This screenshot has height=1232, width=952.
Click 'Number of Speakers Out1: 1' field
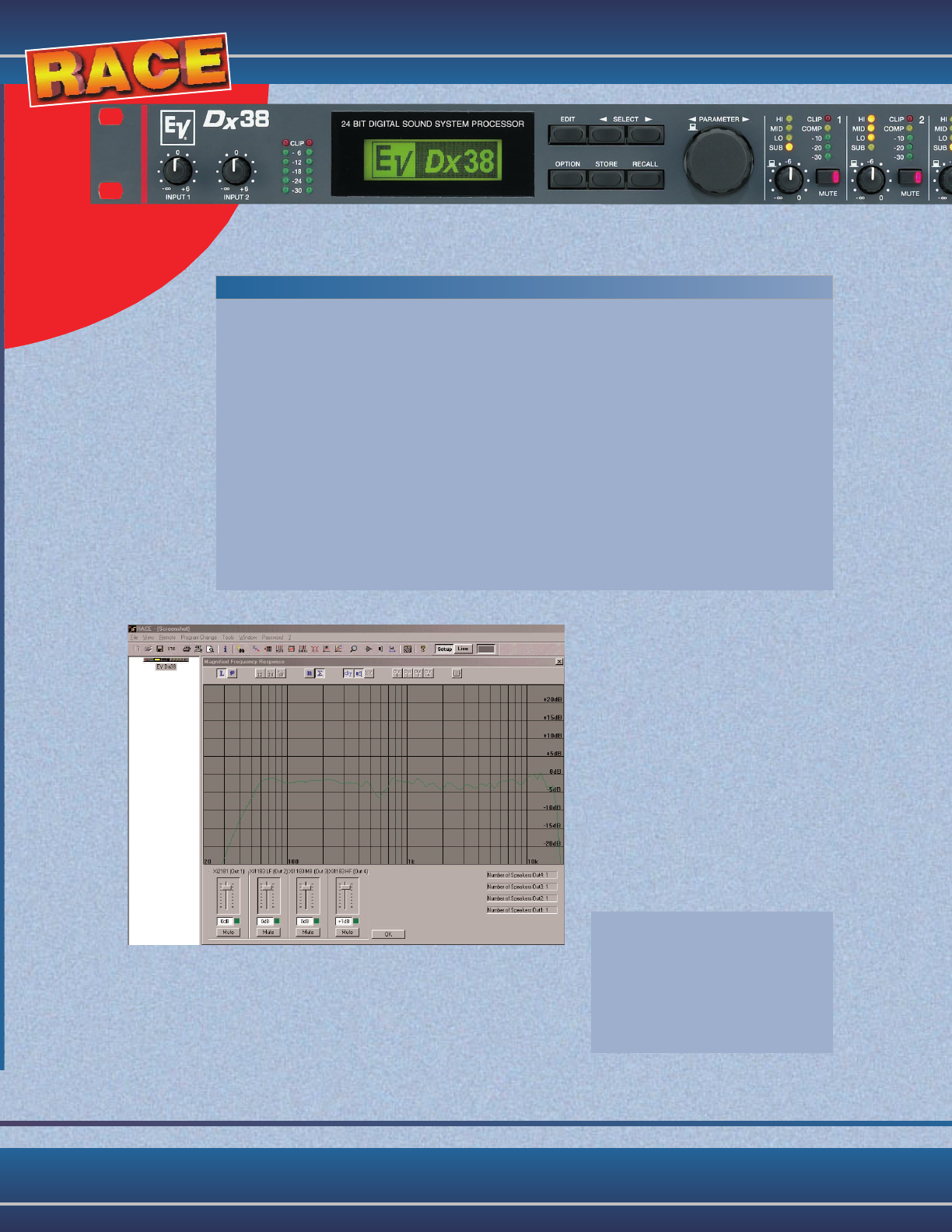(522, 910)
